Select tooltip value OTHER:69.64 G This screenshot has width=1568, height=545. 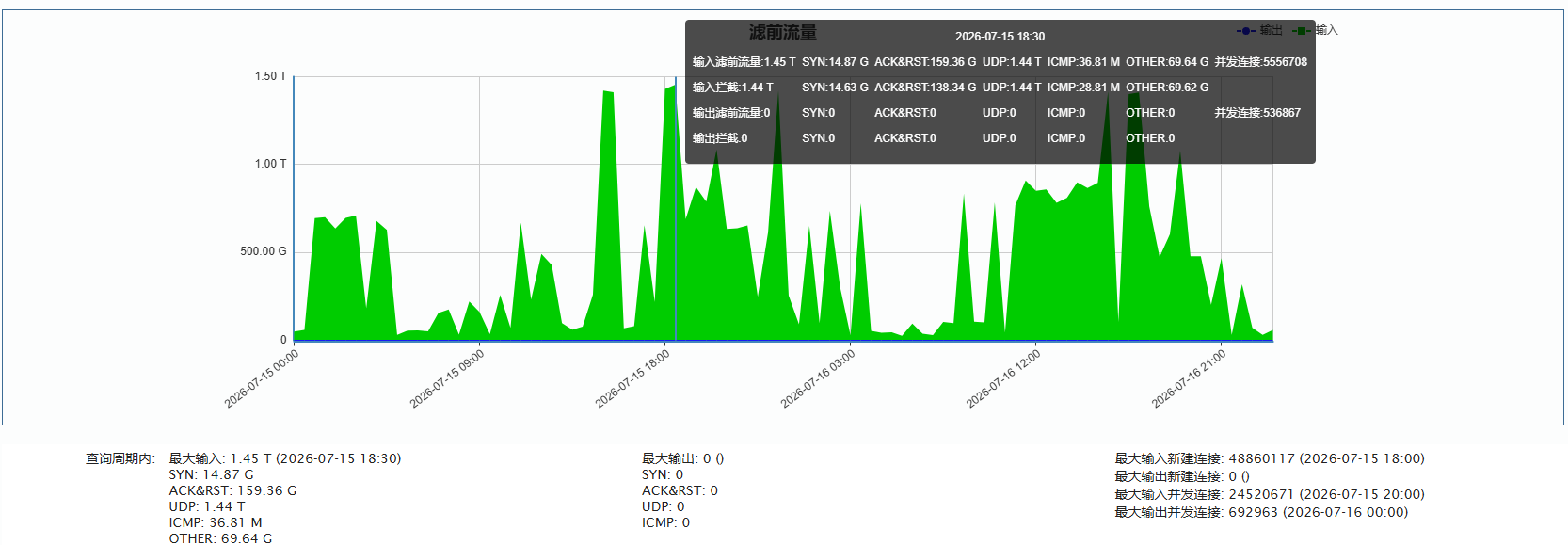click(x=1167, y=62)
